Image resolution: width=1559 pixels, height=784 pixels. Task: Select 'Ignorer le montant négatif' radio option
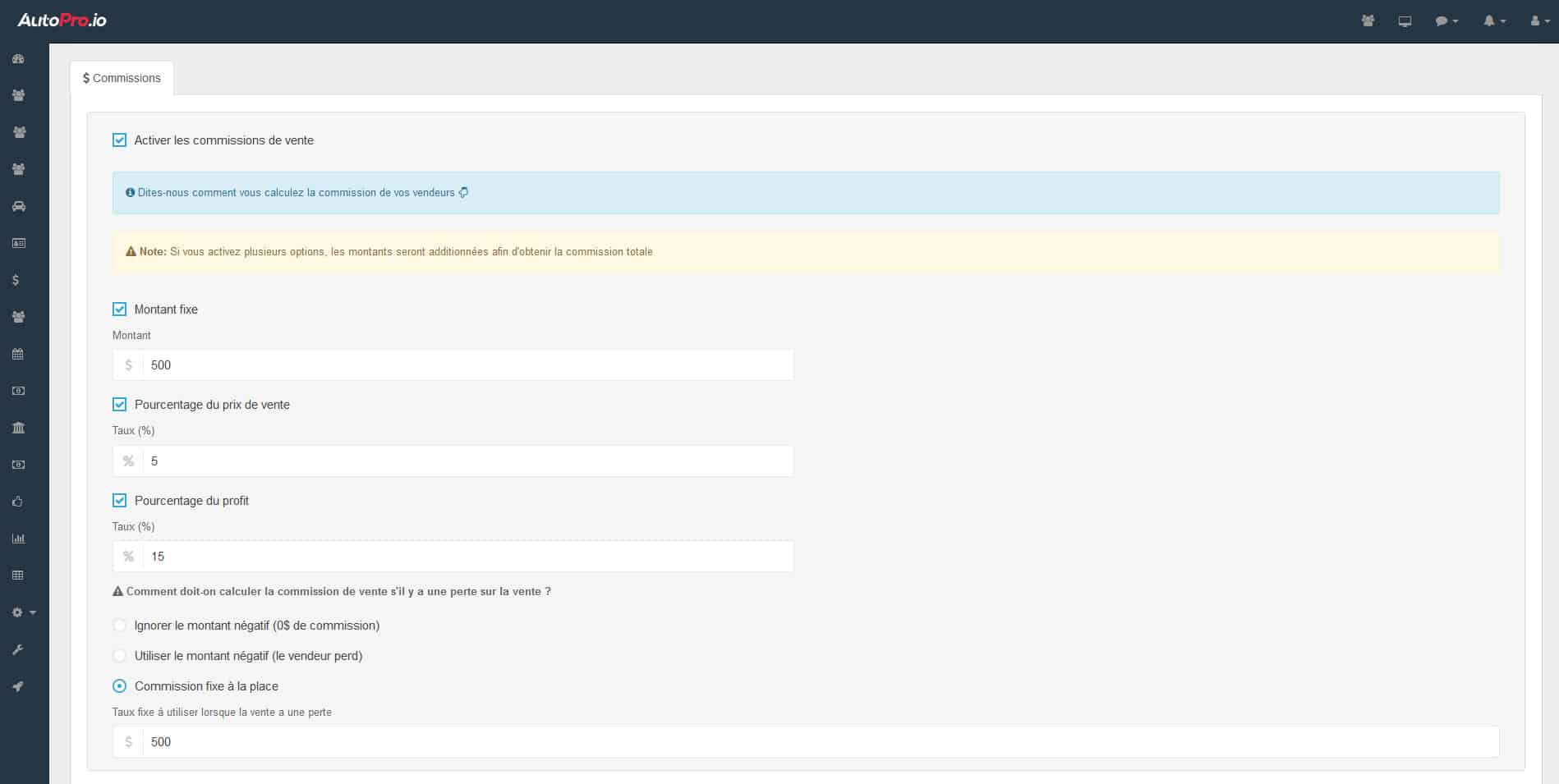tap(120, 626)
